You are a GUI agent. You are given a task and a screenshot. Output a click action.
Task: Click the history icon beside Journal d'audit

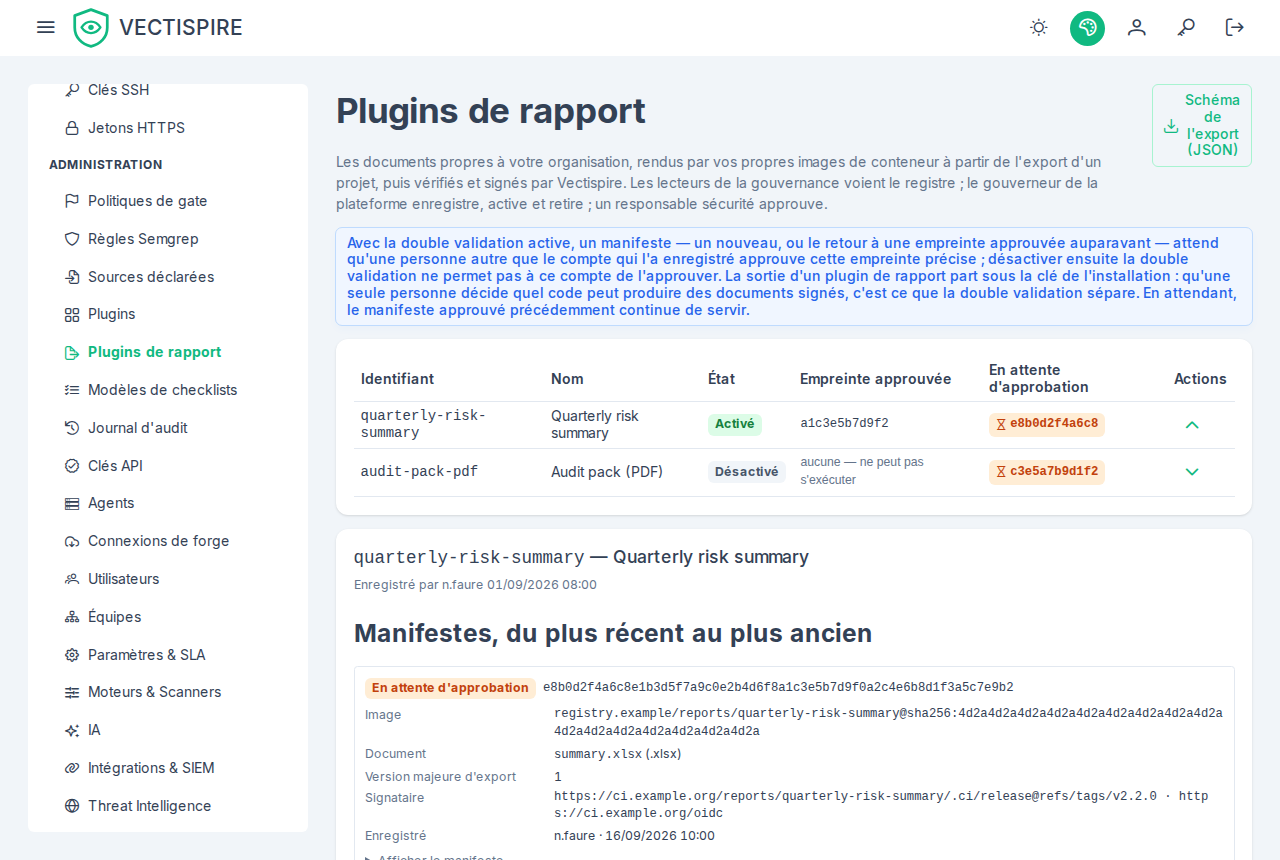[72, 428]
